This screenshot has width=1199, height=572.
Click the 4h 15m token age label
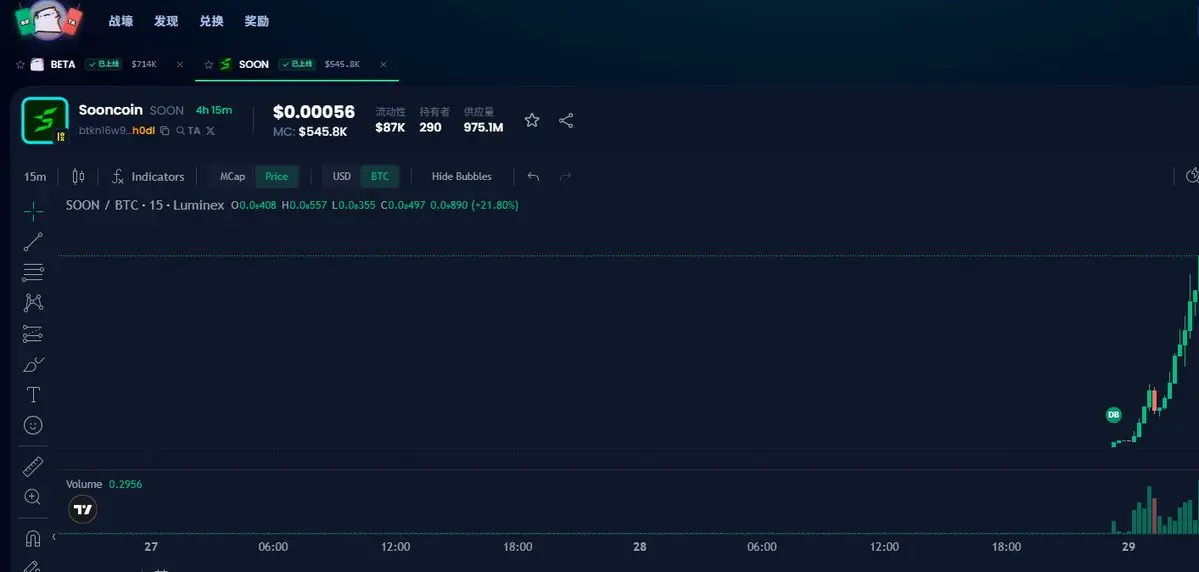[x=214, y=110]
